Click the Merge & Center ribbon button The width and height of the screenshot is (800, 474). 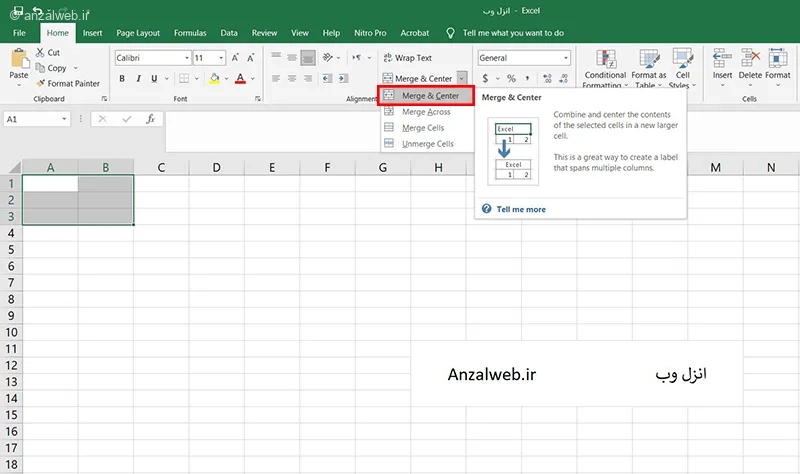coord(418,79)
